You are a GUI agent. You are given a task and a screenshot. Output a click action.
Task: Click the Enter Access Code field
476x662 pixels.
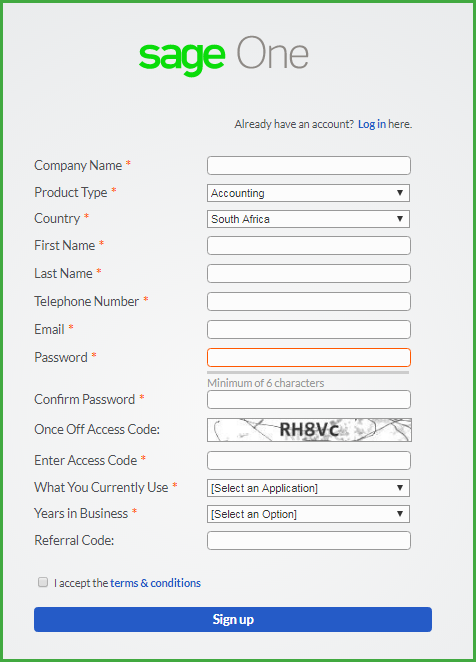(x=309, y=461)
